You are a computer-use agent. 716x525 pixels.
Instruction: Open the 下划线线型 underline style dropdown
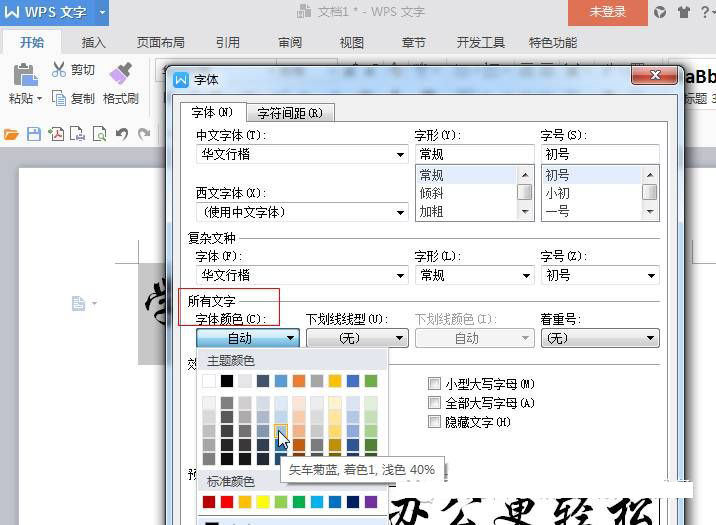click(x=400, y=339)
